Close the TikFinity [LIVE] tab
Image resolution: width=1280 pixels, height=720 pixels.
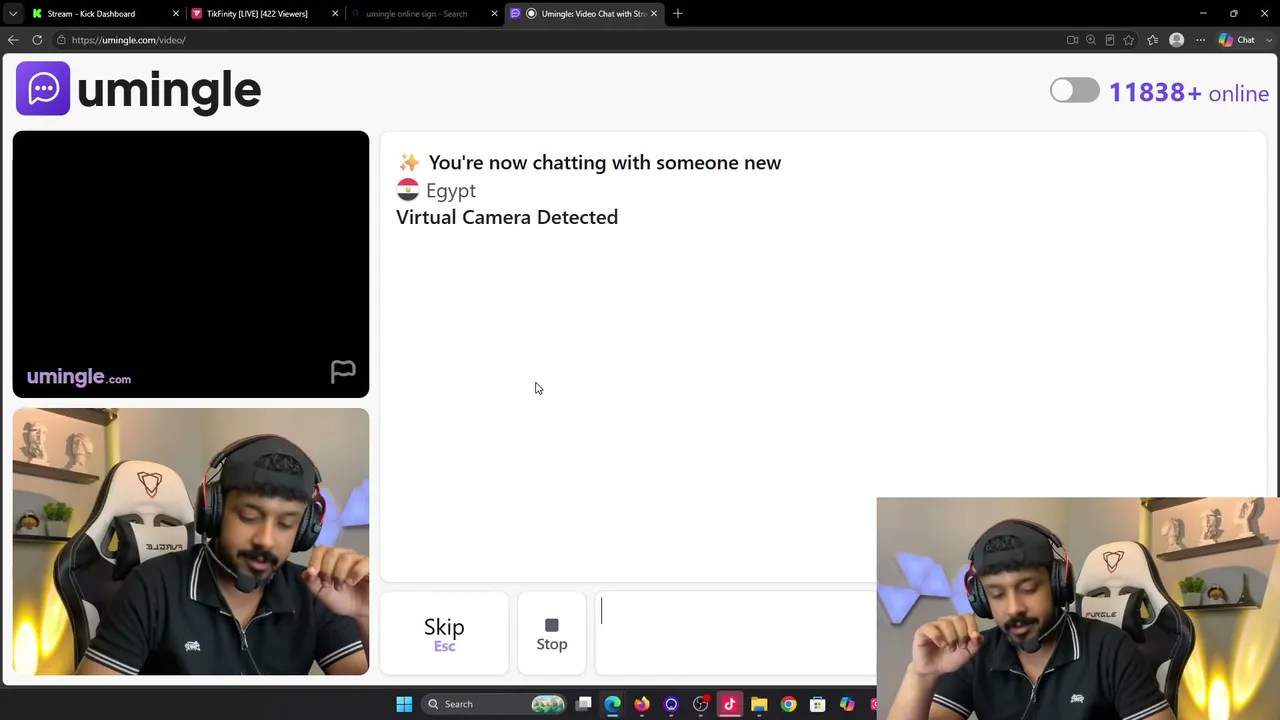tap(335, 13)
